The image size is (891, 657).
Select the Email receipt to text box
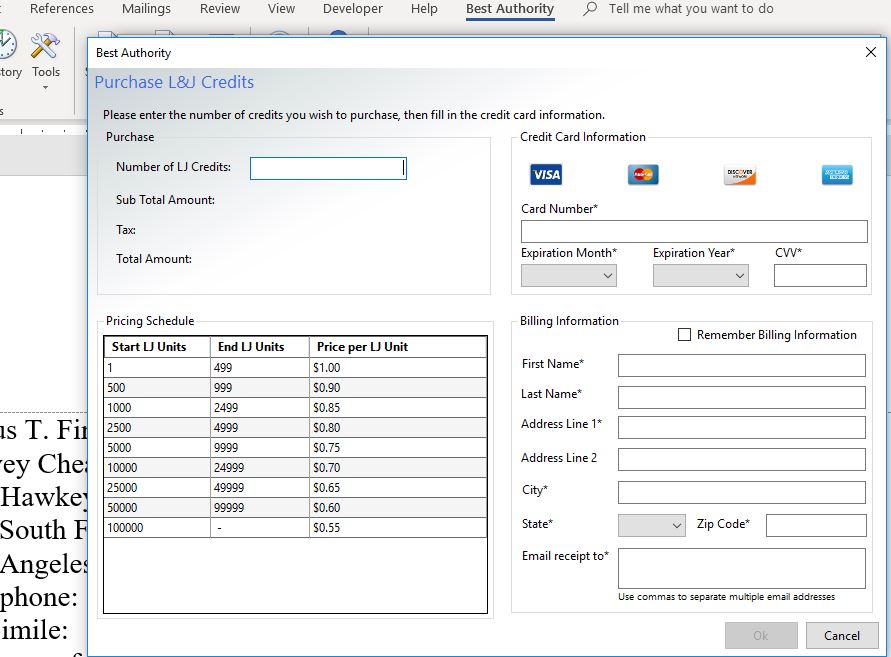click(741, 568)
